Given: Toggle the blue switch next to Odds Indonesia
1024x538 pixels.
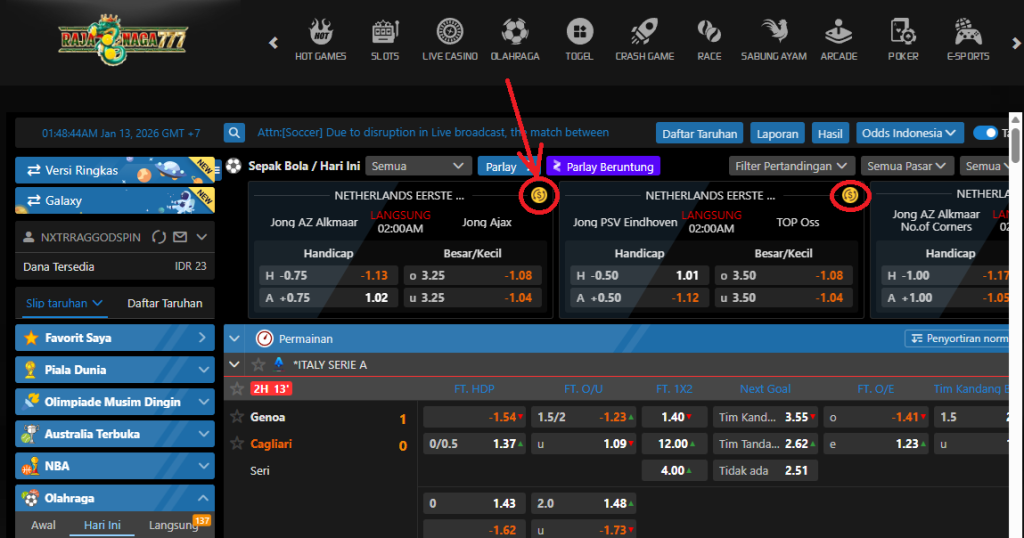Looking at the screenshot, I should pos(985,133).
